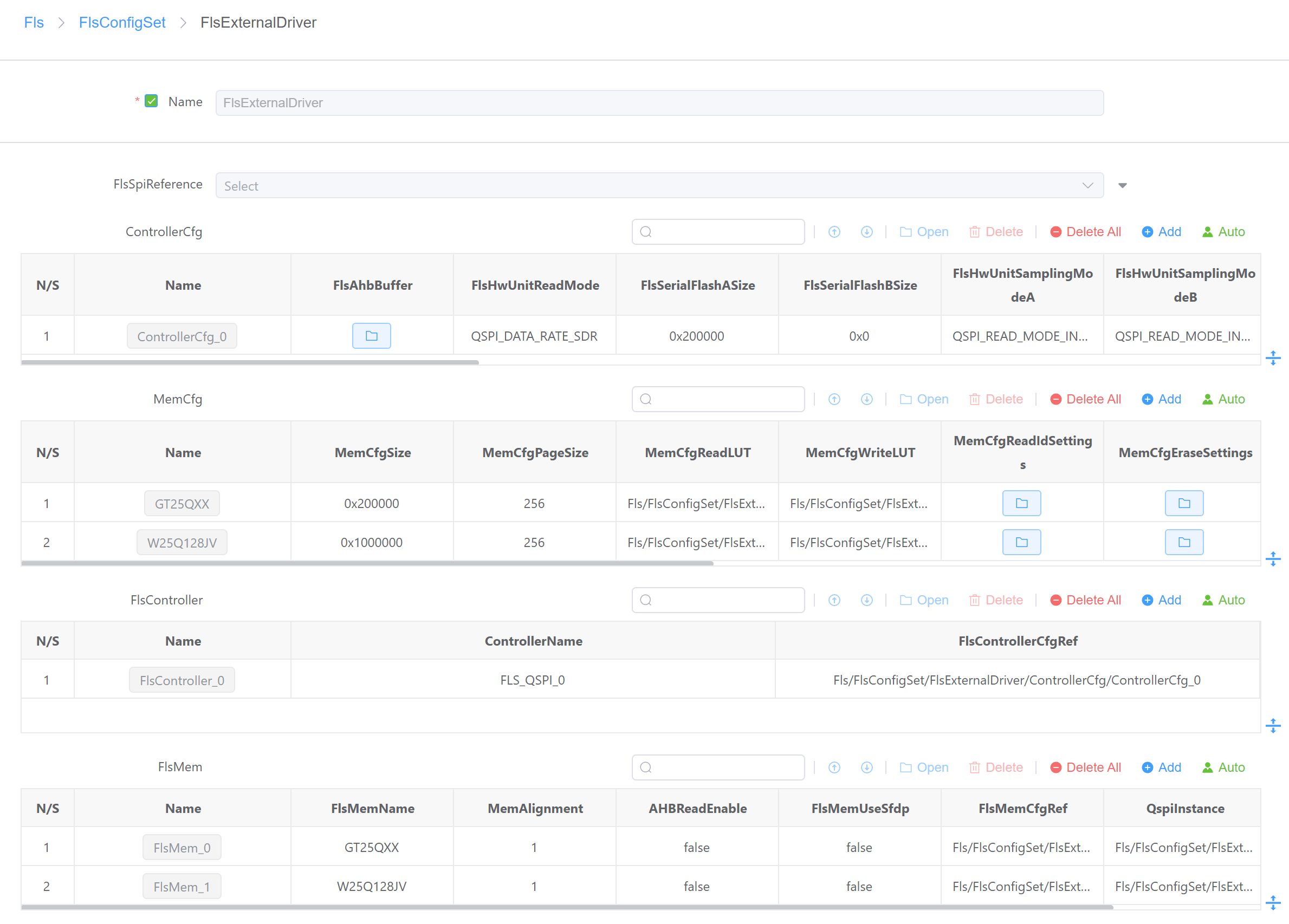Click Add plus icon in FlsController toolbar
The image size is (1289, 924).
(1147, 600)
